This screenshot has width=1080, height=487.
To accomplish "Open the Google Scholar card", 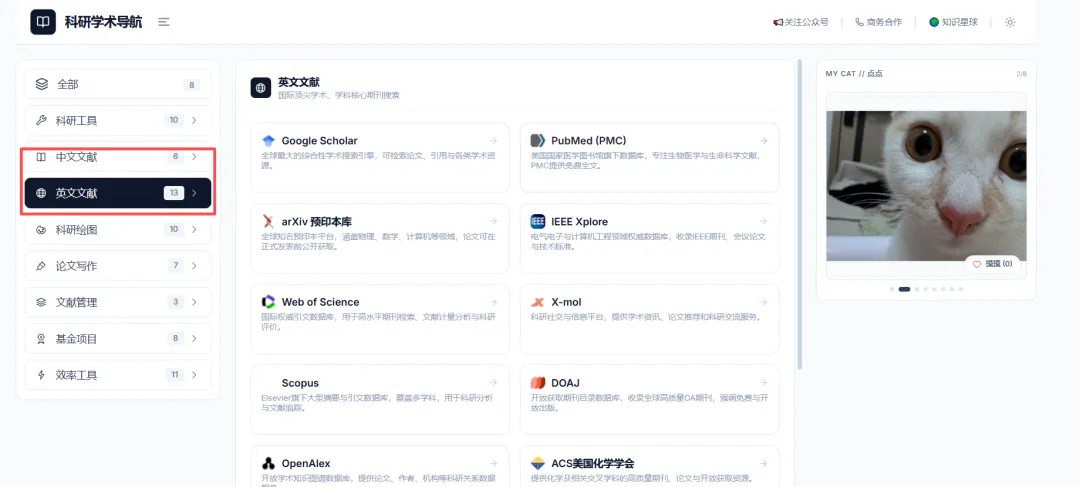I will point(380,157).
